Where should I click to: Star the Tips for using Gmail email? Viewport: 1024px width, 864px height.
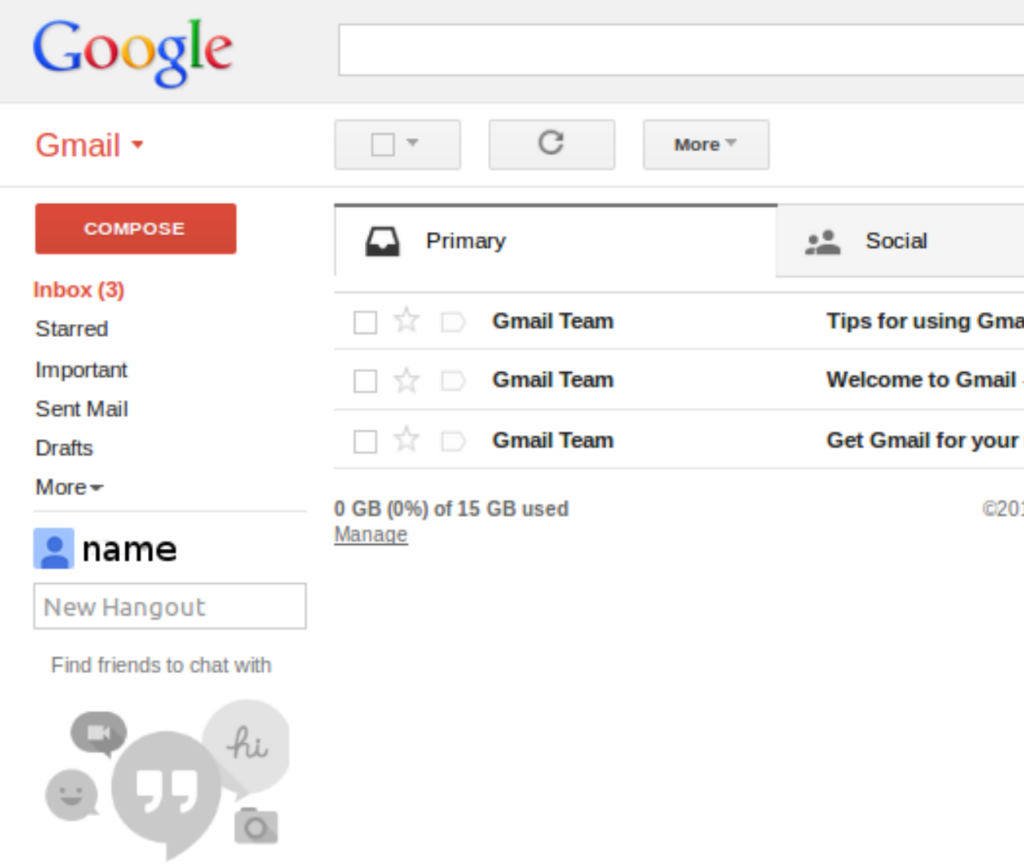click(406, 321)
